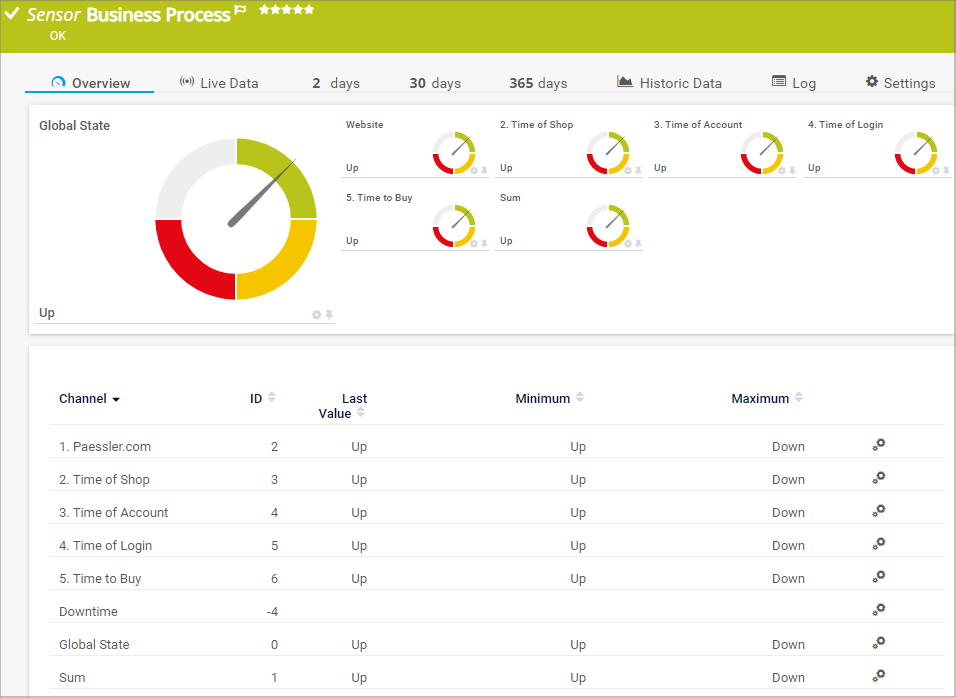Open gear icon on 2. Time of Shop gauge
Screen dimensions: 956x698
tap(627, 171)
